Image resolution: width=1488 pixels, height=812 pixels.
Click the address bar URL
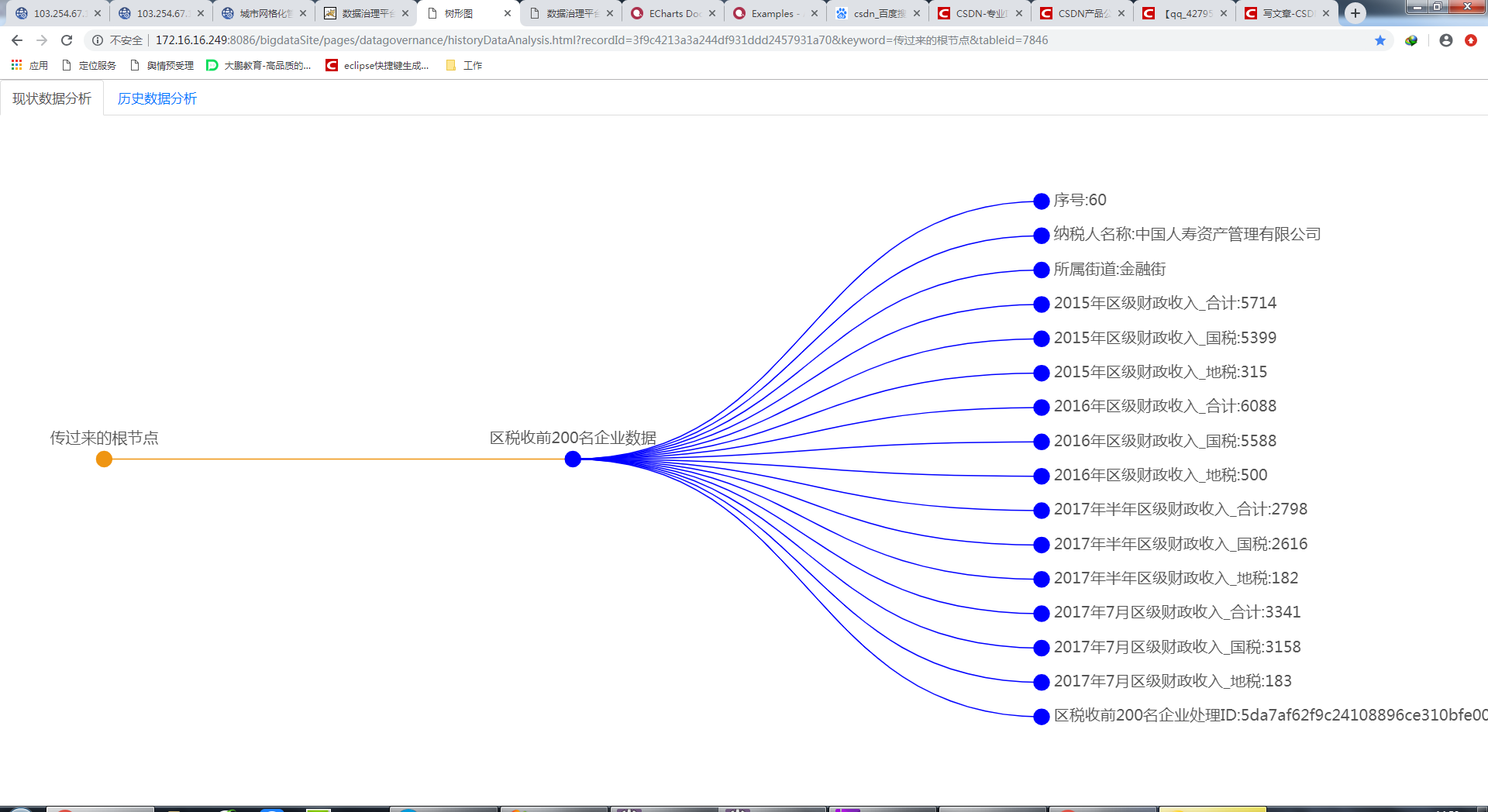click(601, 40)
